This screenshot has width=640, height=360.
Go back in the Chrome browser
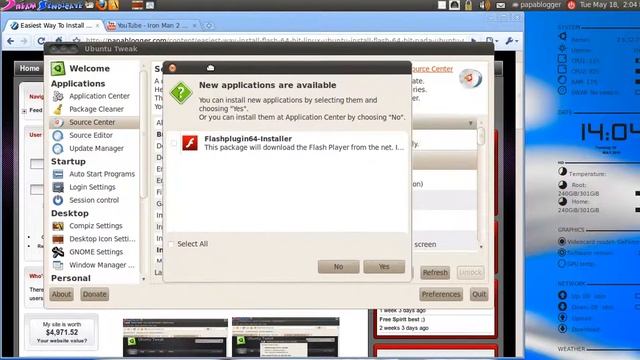click(x=11, y=41)
